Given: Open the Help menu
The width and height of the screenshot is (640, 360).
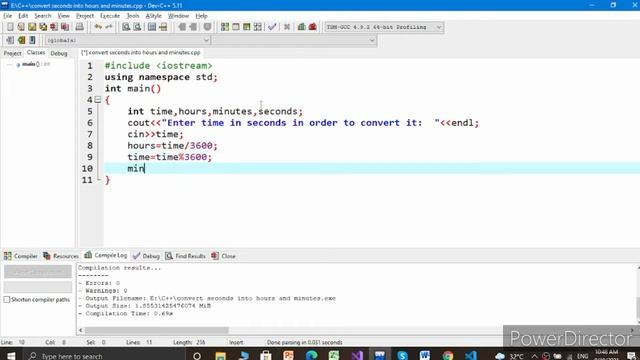Looking at the screenshot, I should click(x=201, y=16).
